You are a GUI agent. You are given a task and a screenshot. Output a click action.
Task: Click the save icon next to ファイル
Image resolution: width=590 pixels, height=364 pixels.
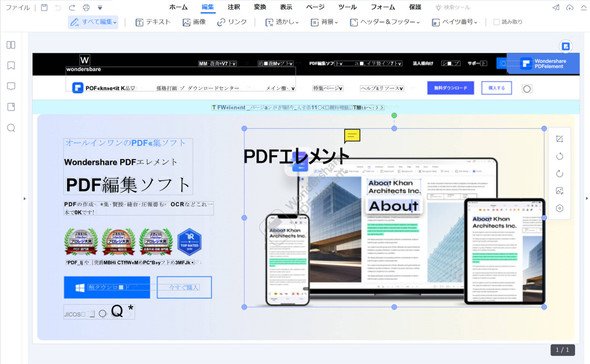coord(44,8)
